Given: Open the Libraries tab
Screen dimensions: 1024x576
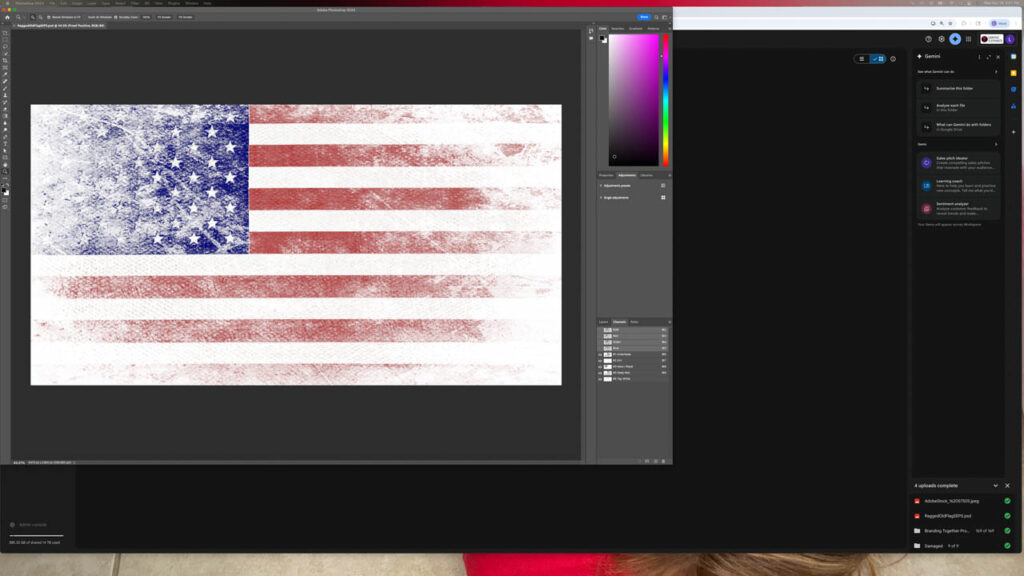Looking at the screenshot, I should (x=647, y=175).
